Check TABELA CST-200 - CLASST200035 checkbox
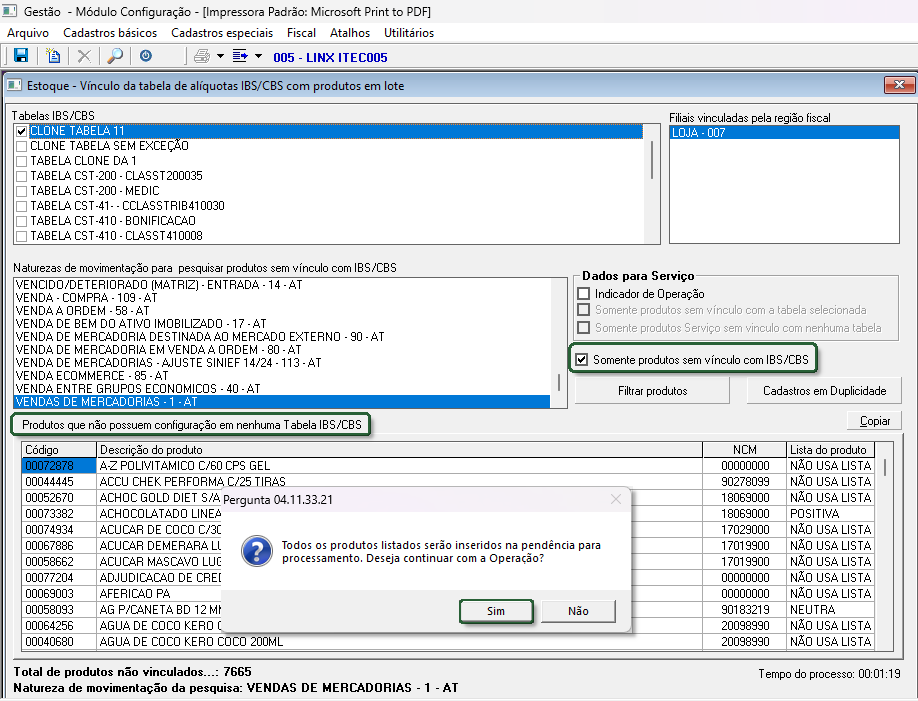This screenshot has height=701, width=918. pos(22,176)
